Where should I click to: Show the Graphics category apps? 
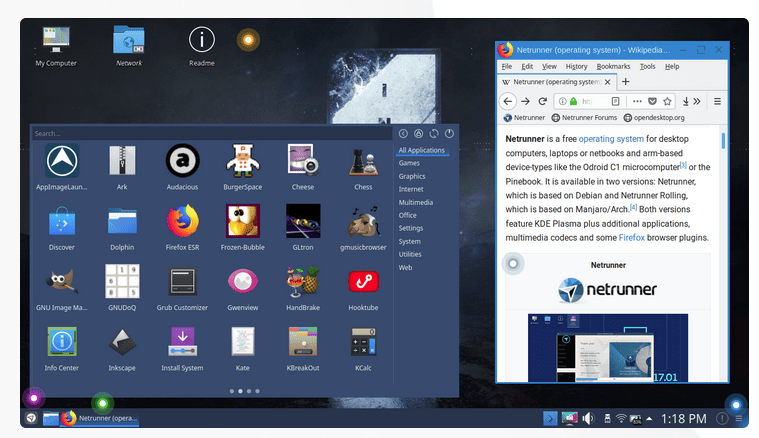[412, 176]
